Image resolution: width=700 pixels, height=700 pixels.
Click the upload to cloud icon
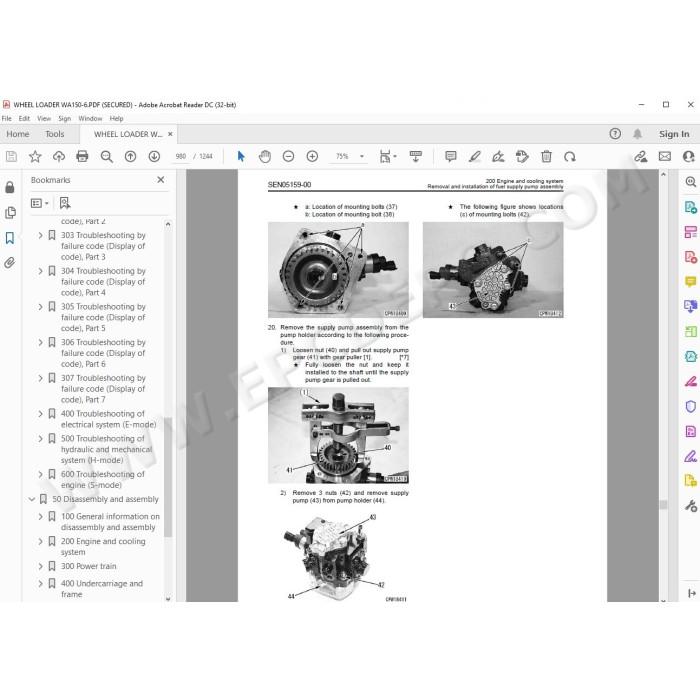[x=59, y=156]
